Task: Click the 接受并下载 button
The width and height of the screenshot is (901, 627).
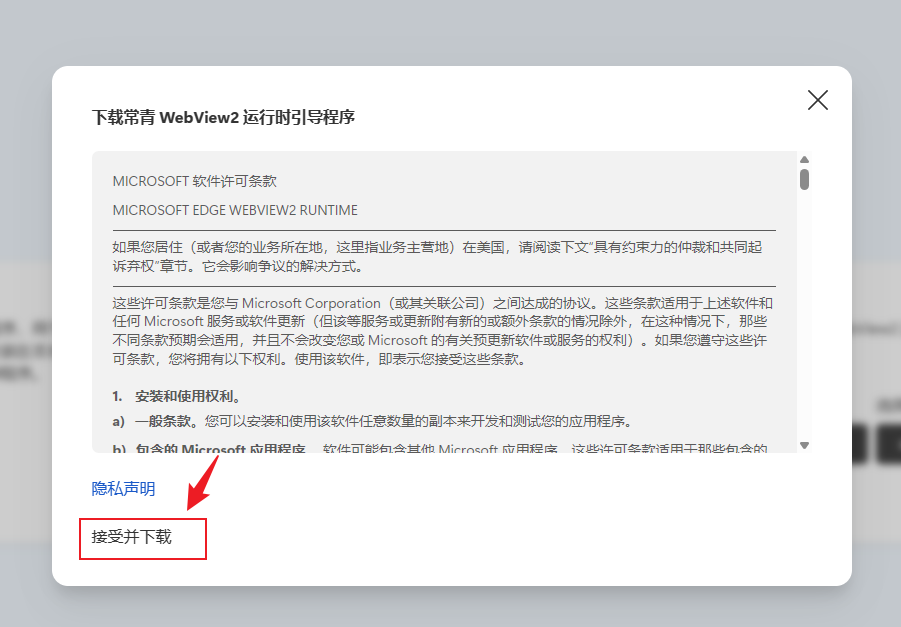Action: tap(132, 537)
